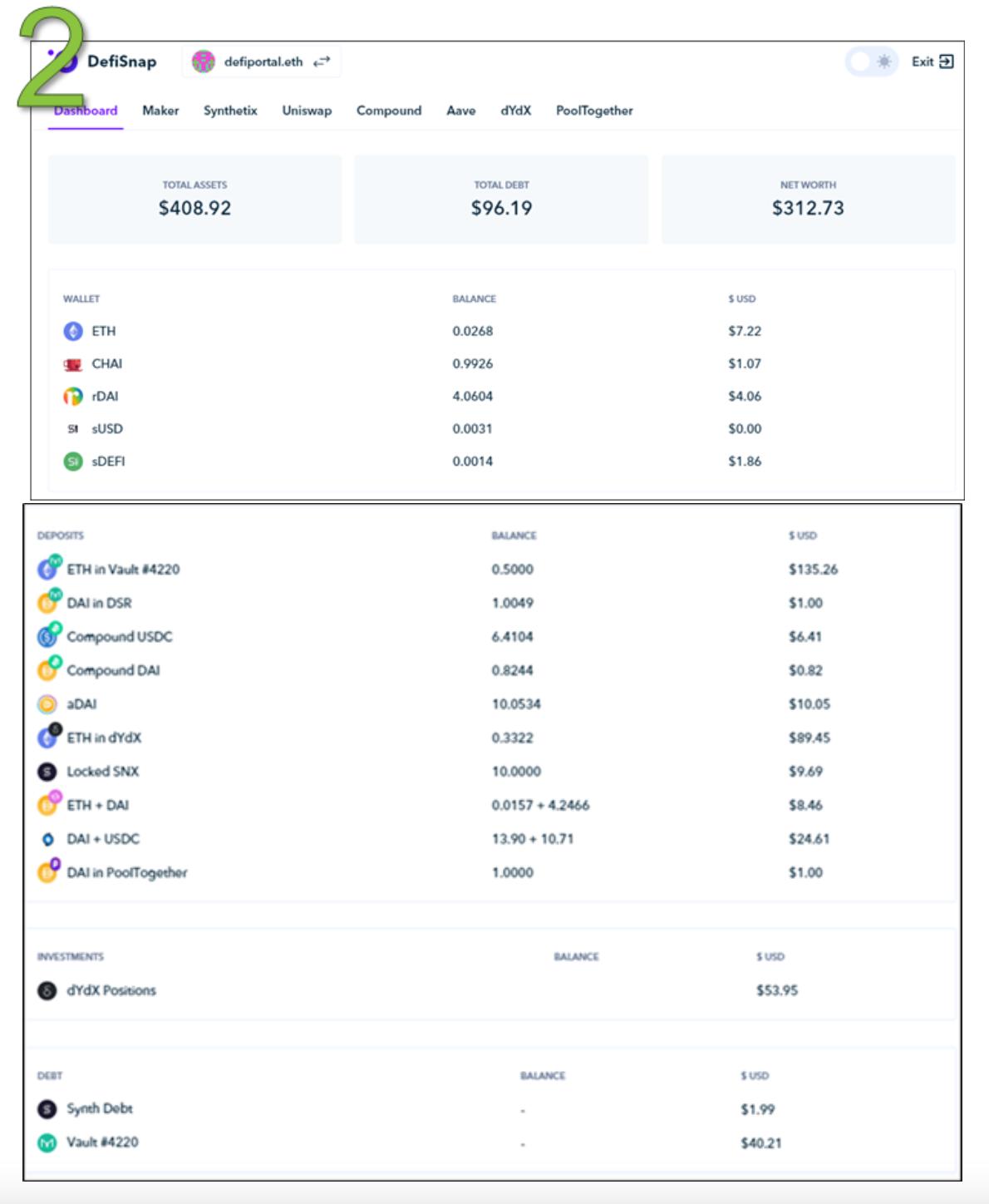Viewport: 989px width, 1204px height.
Task: Click the DefiSnap logo text
Action: pos(121,62)
